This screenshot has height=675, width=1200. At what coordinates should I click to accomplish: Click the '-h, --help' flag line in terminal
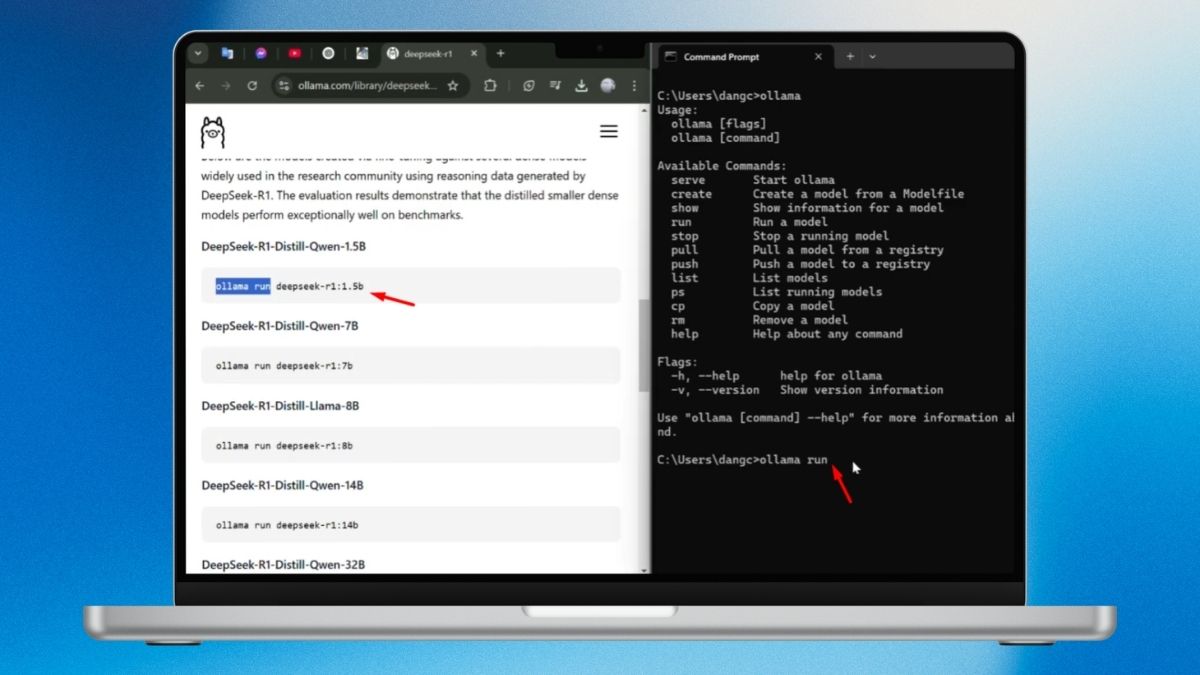pos(775,376)
